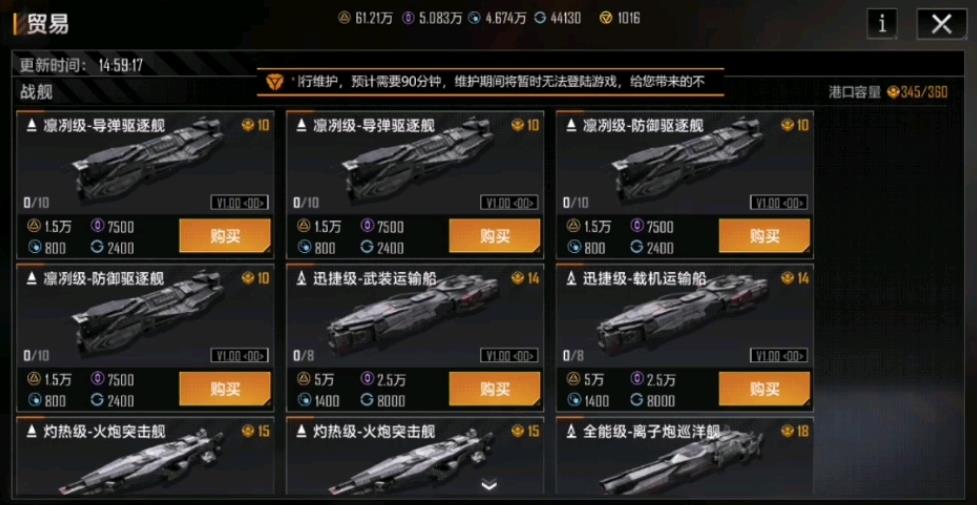Viewport: 977px width, 505px height.
Task: Click the V1.00 version tag on 迅捷级-武装运输船
Action: [510, 355]
